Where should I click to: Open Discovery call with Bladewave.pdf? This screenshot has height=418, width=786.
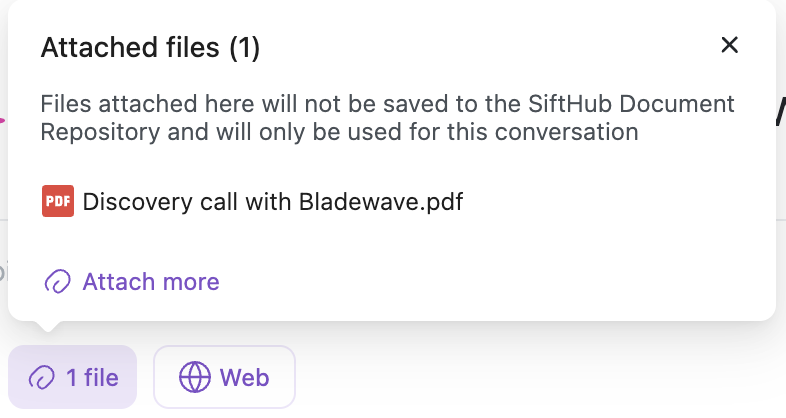tap(272, 202)
